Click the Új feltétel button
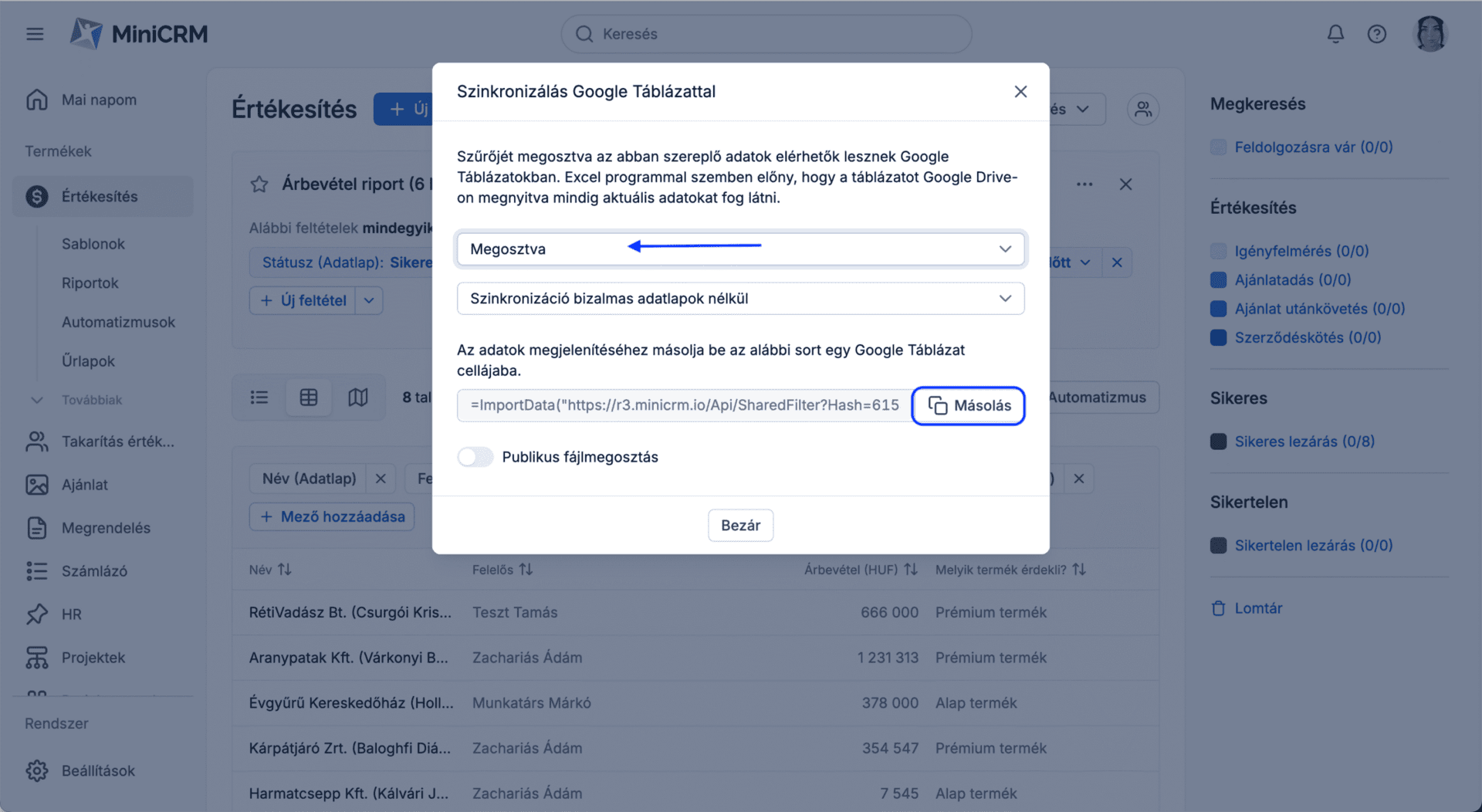This screenshot has height=812, width=1482. point(303,301)
